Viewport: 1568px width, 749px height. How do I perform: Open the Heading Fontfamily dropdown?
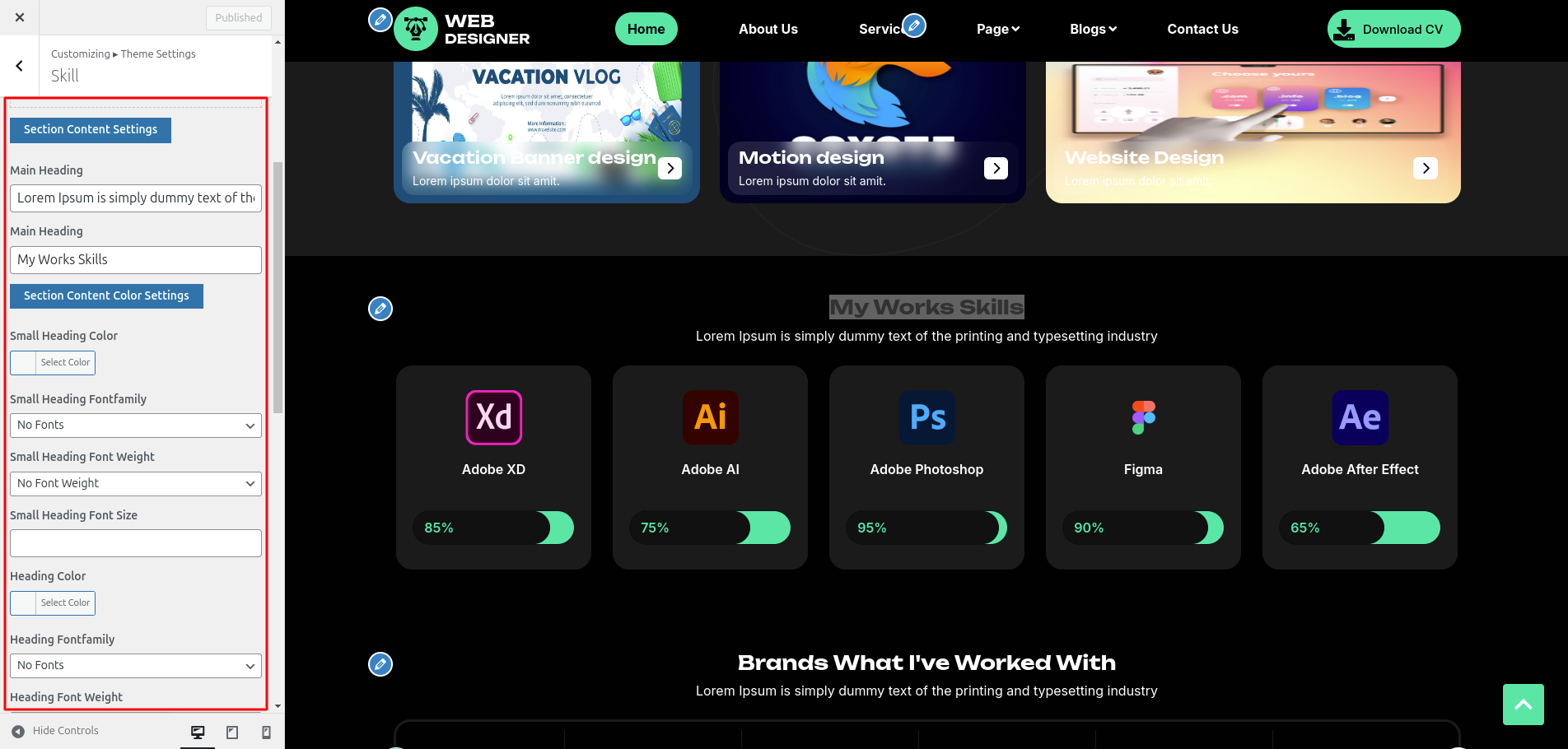(x=136, y=666)
